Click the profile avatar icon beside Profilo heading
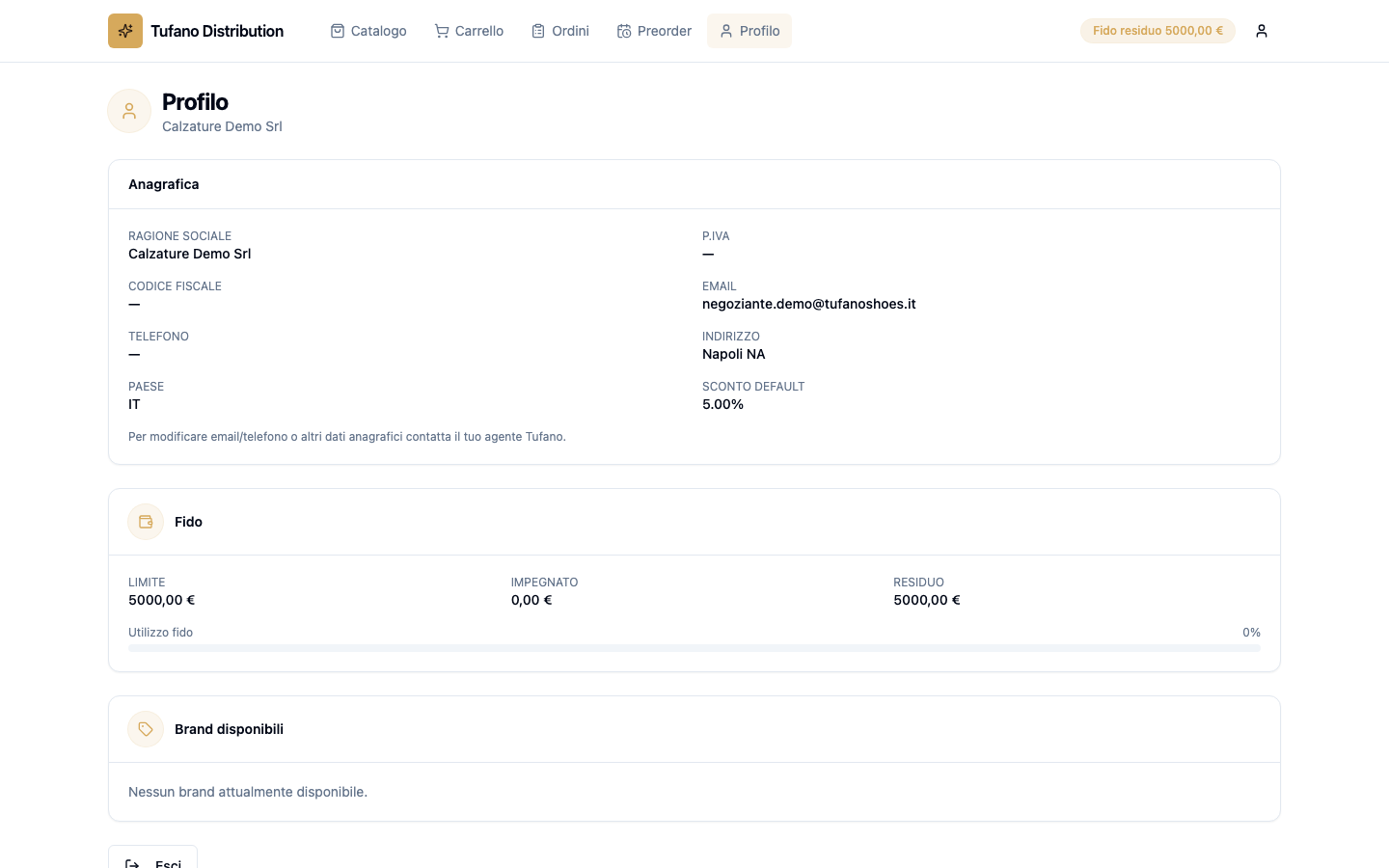 click(129, 111)
